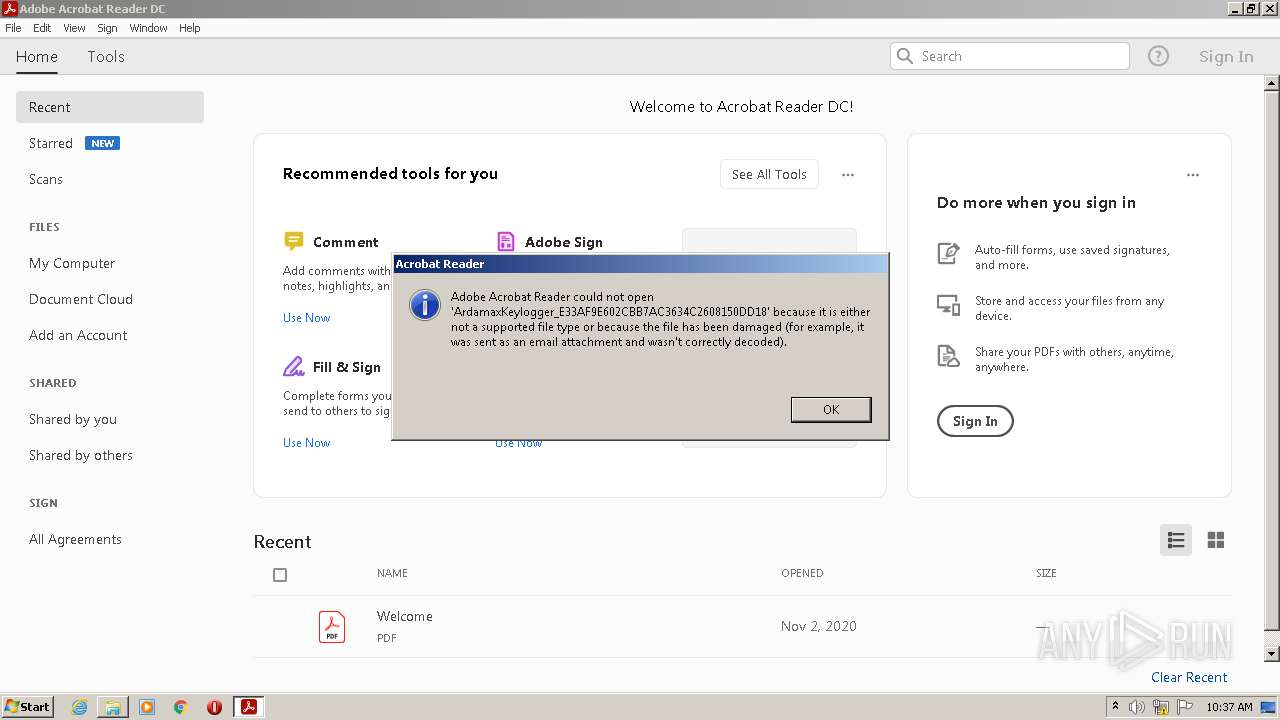The image size is (1280, 720).
Task: Click the store and access files icon
Action: [x=948, y=304]
